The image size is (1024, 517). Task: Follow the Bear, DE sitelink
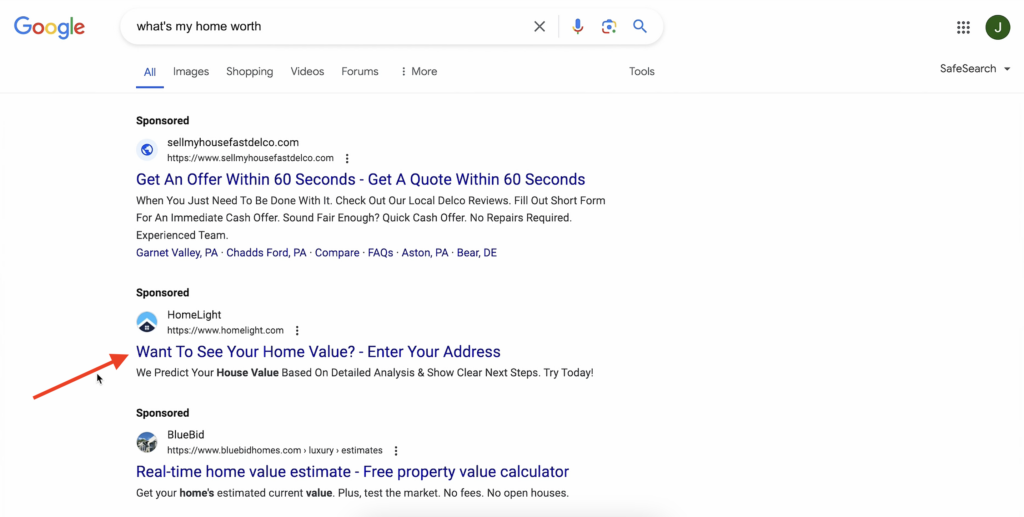tap(477, 253)
